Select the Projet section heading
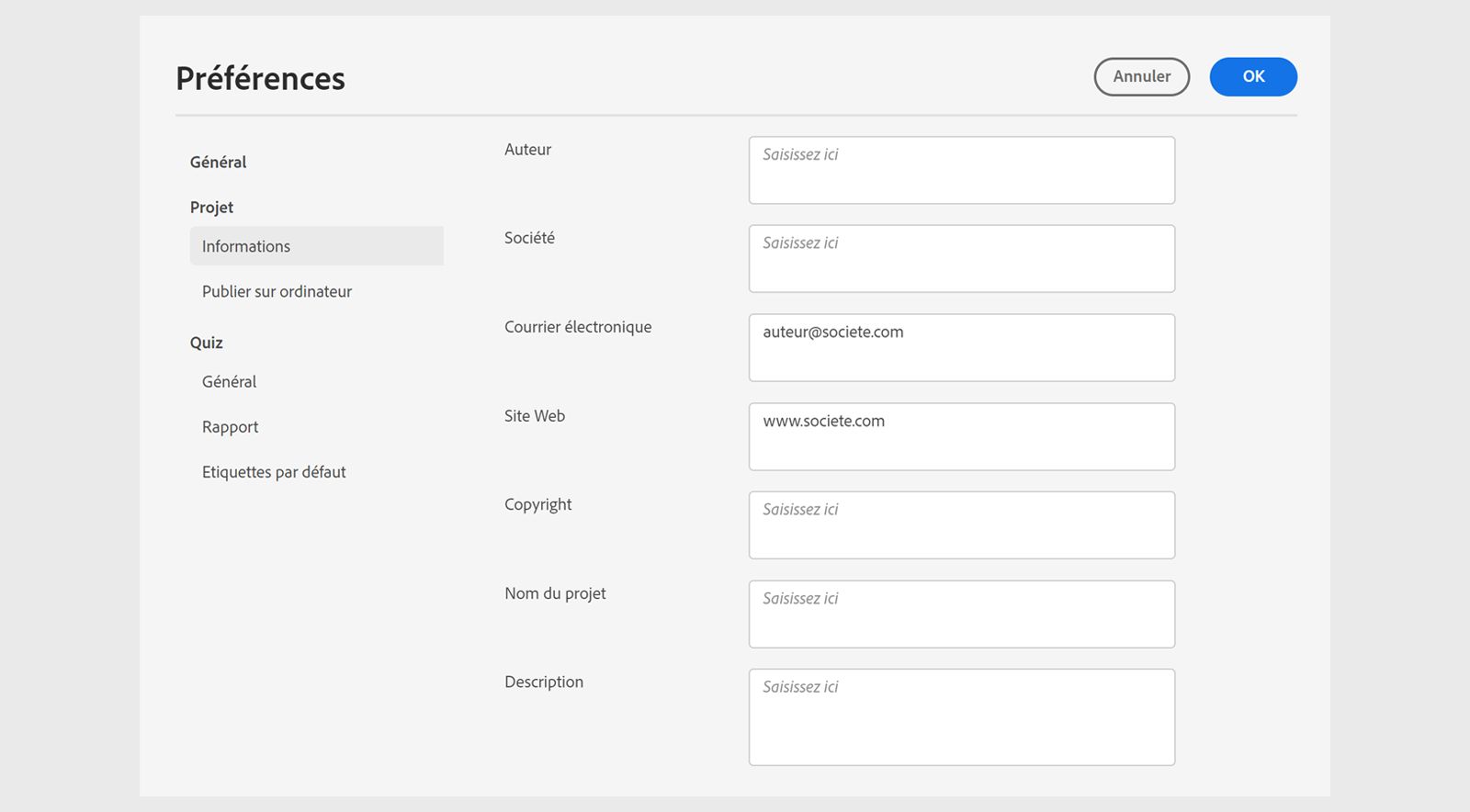This screenshot has height=812, width=1470. (x=212, y=208)
